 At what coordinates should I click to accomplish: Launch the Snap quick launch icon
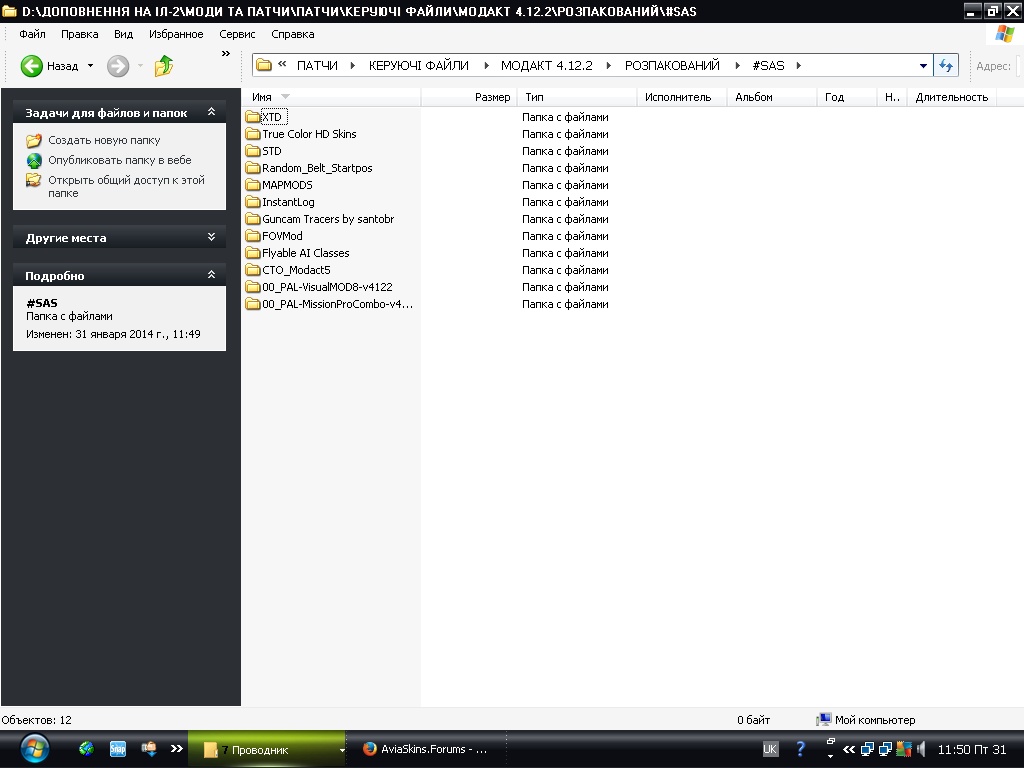(x=118, y=748)
